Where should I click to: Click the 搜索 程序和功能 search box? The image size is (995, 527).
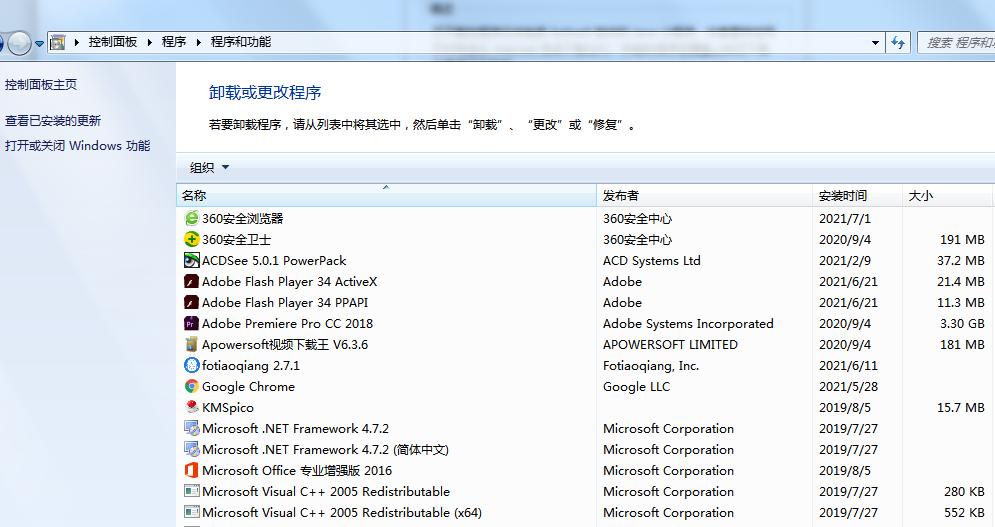(x=956, y=43)
